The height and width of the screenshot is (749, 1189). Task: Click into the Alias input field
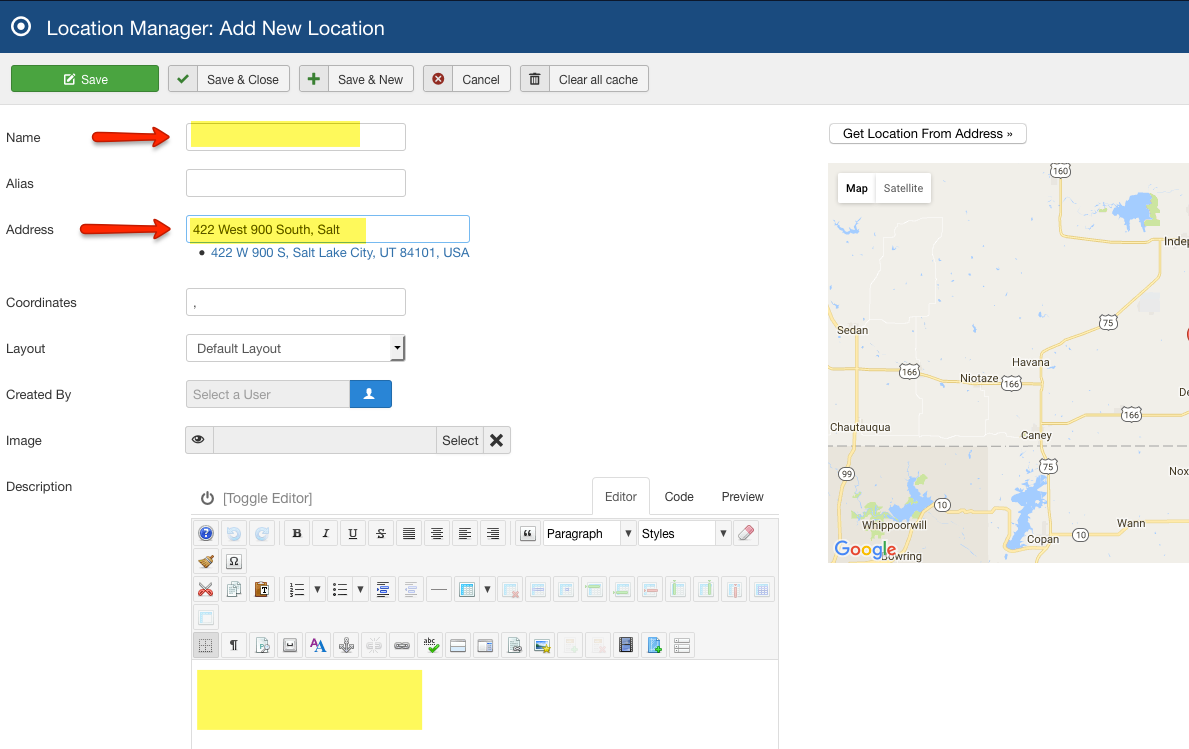point(295,183)
